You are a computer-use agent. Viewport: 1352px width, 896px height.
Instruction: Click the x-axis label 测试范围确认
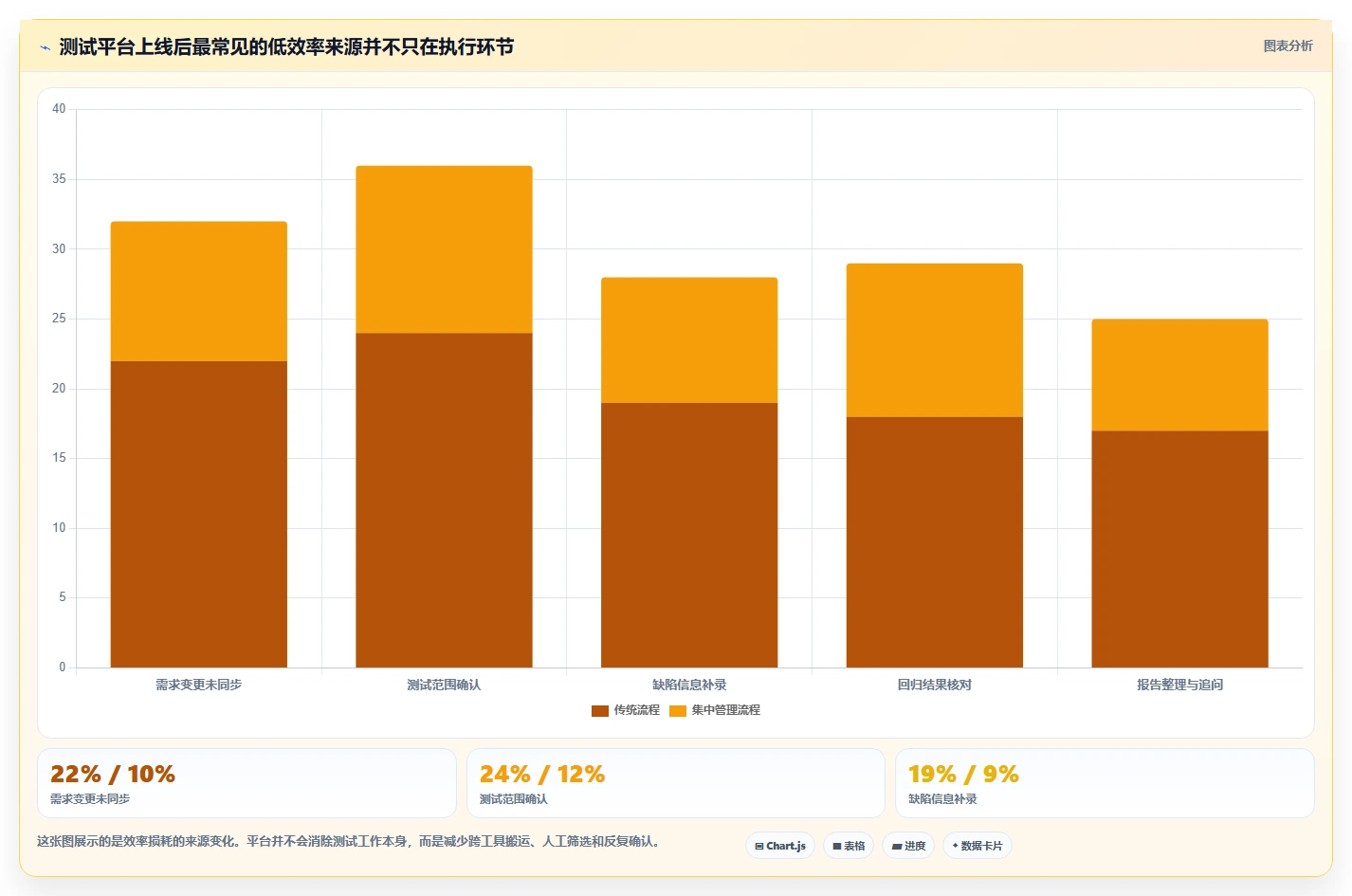(444, 685)
